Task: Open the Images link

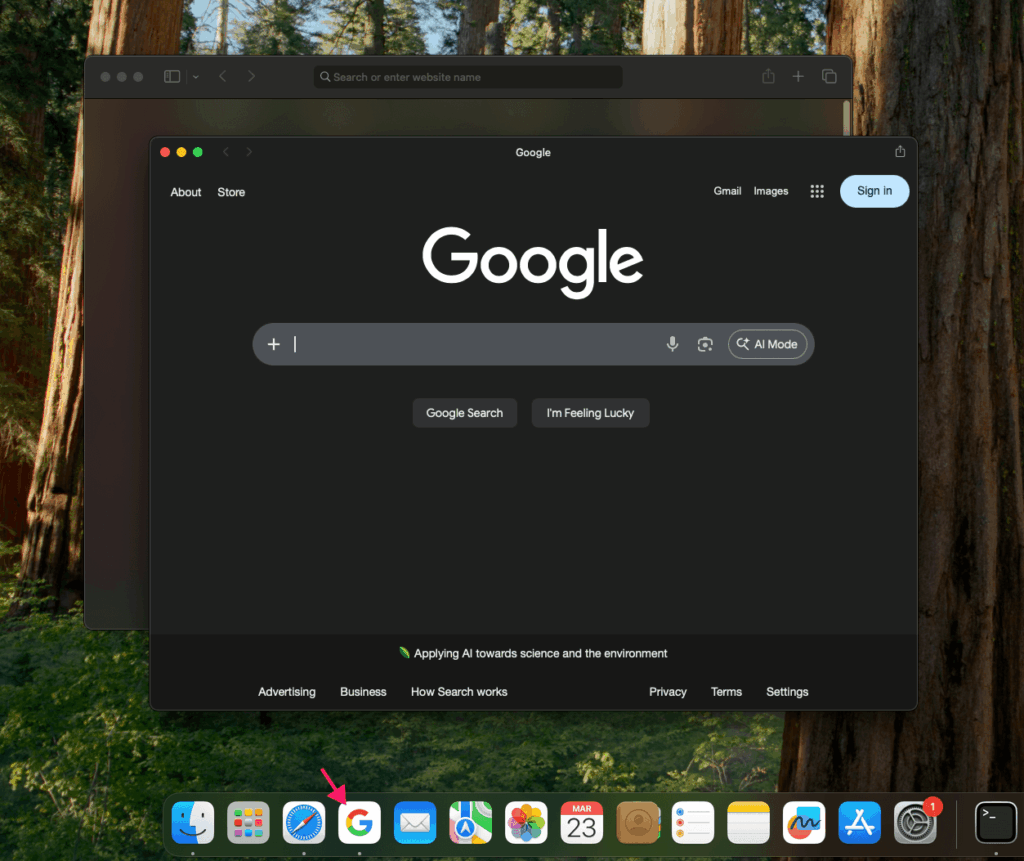Action: pos(771,191)
